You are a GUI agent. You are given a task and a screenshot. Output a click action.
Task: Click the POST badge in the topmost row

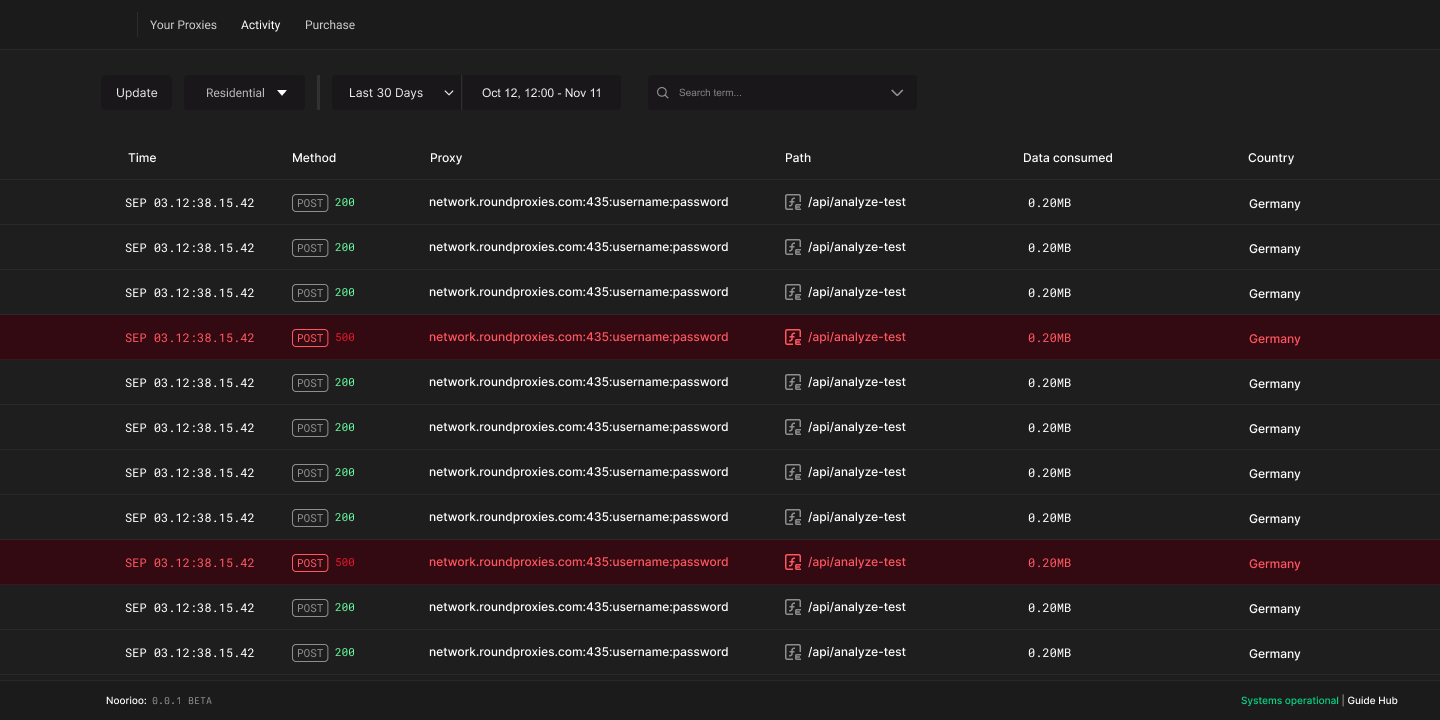310,203
